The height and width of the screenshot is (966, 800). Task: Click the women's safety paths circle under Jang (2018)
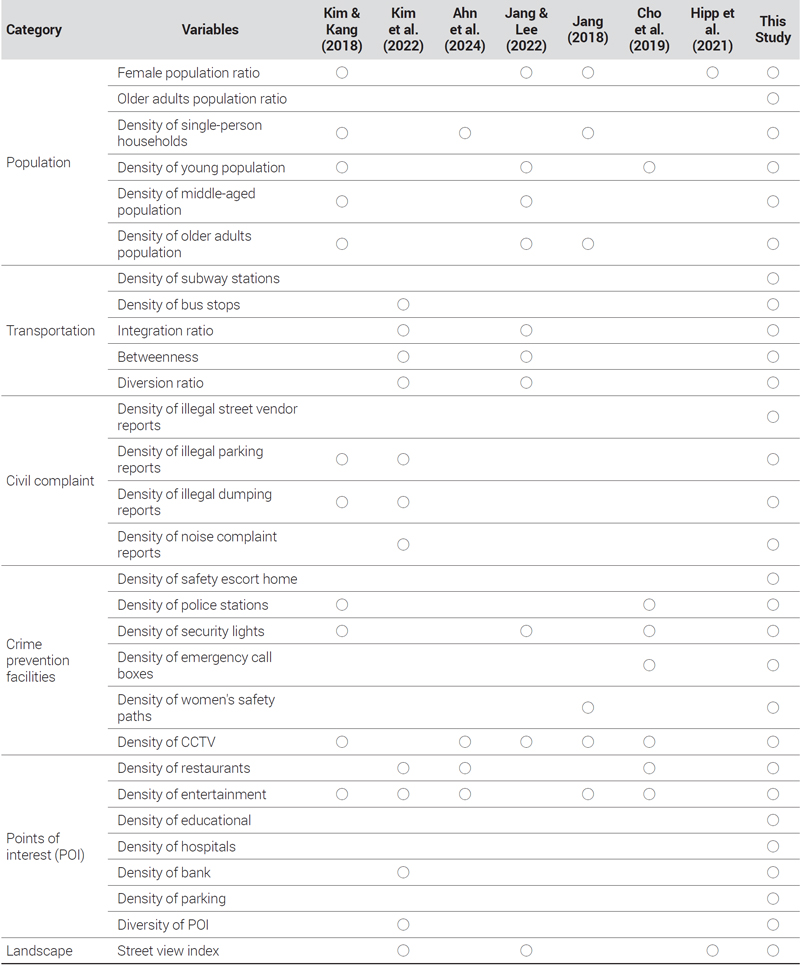pyautogui.click(x=588, y=707)
